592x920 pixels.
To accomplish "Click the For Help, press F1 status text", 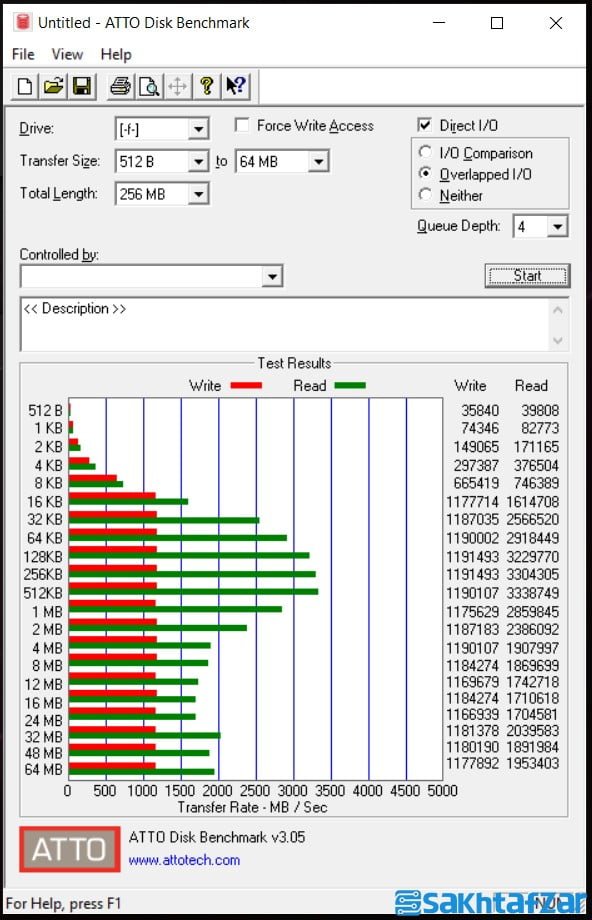I will coord(63,904).
